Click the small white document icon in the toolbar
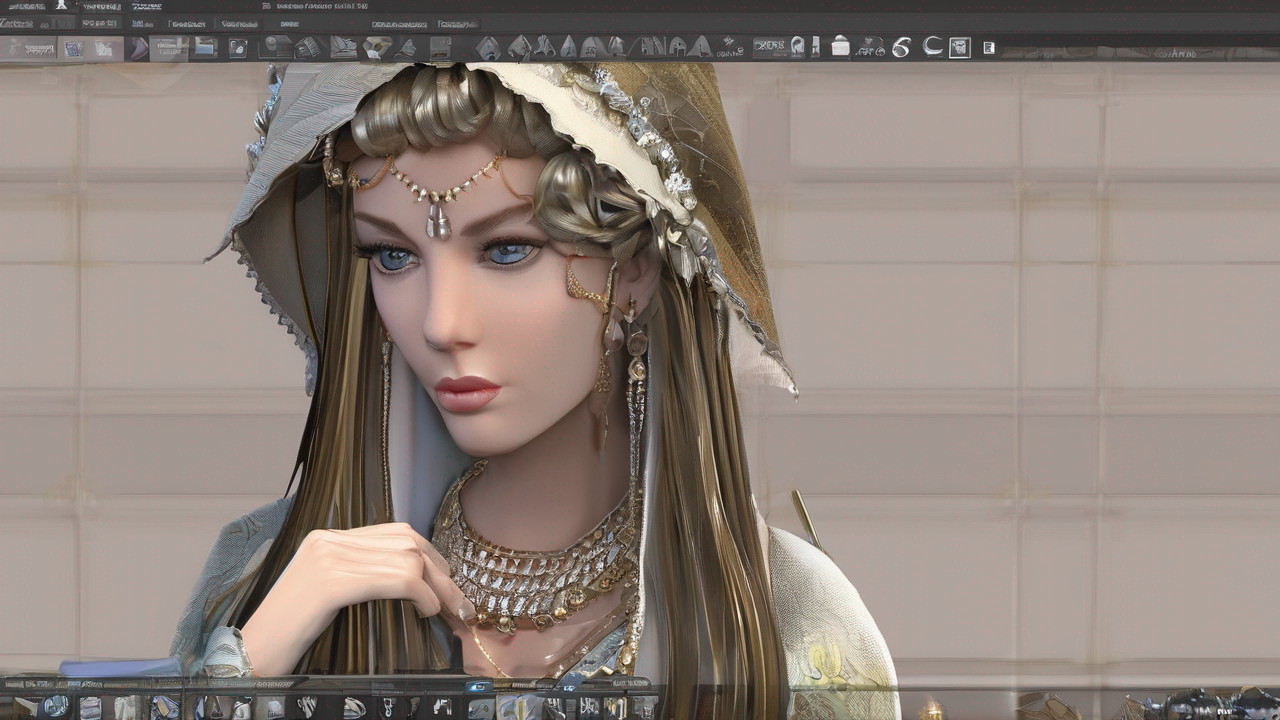Viewport: 1280px width, 720px height. coord(989,47)
